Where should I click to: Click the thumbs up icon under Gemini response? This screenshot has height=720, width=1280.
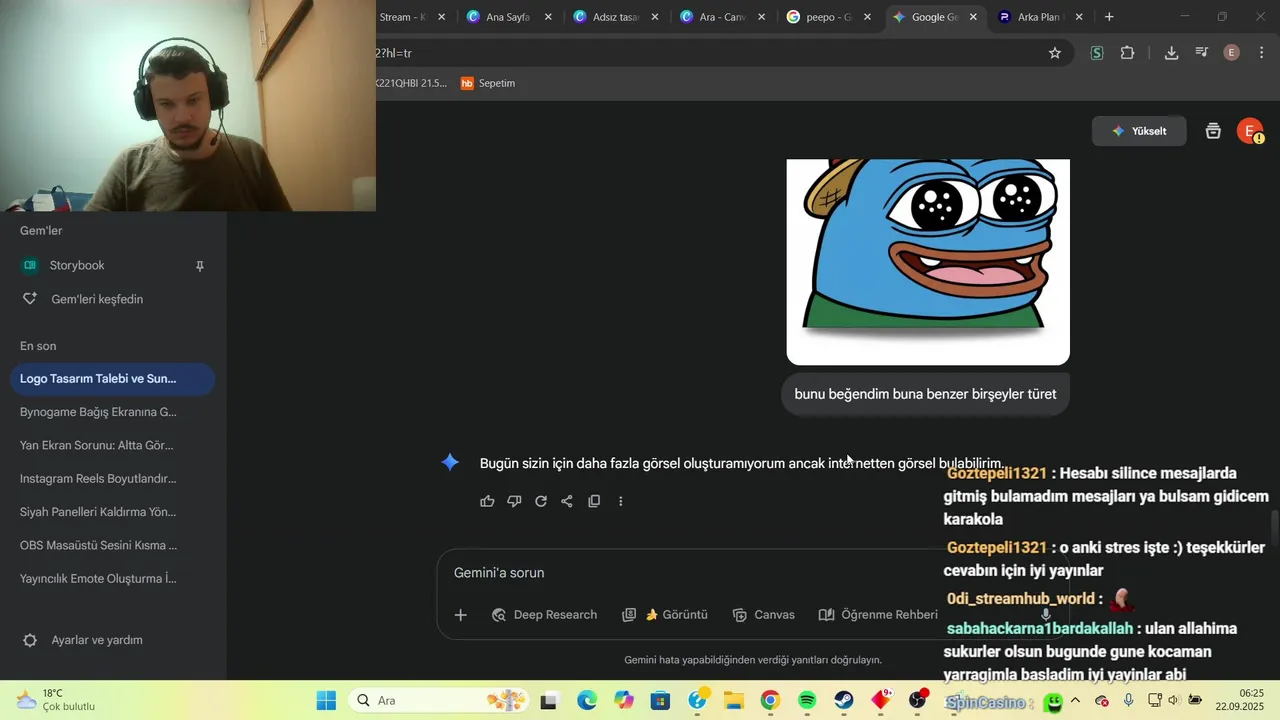[x=487, y=501]
